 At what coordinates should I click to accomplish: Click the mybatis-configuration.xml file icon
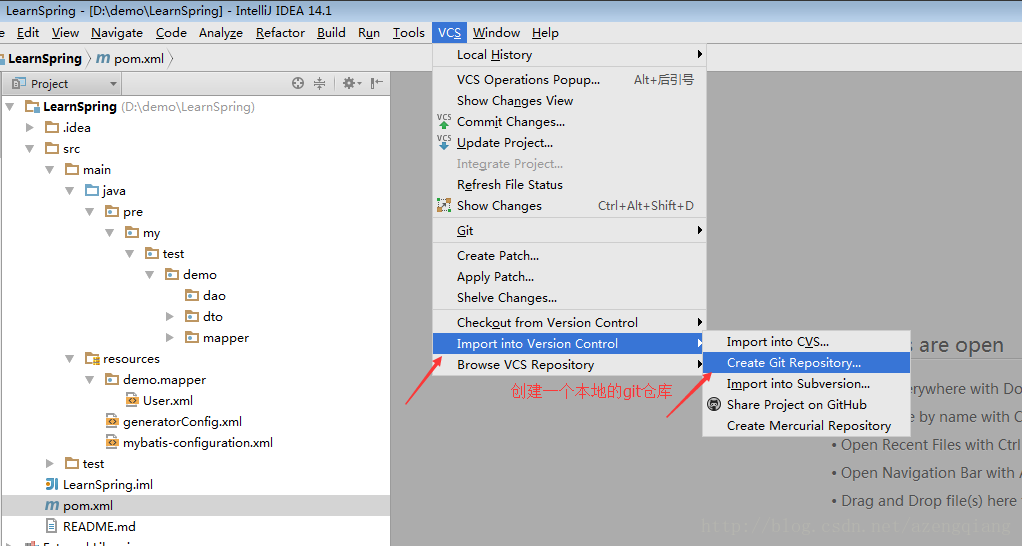coord(112,442)
